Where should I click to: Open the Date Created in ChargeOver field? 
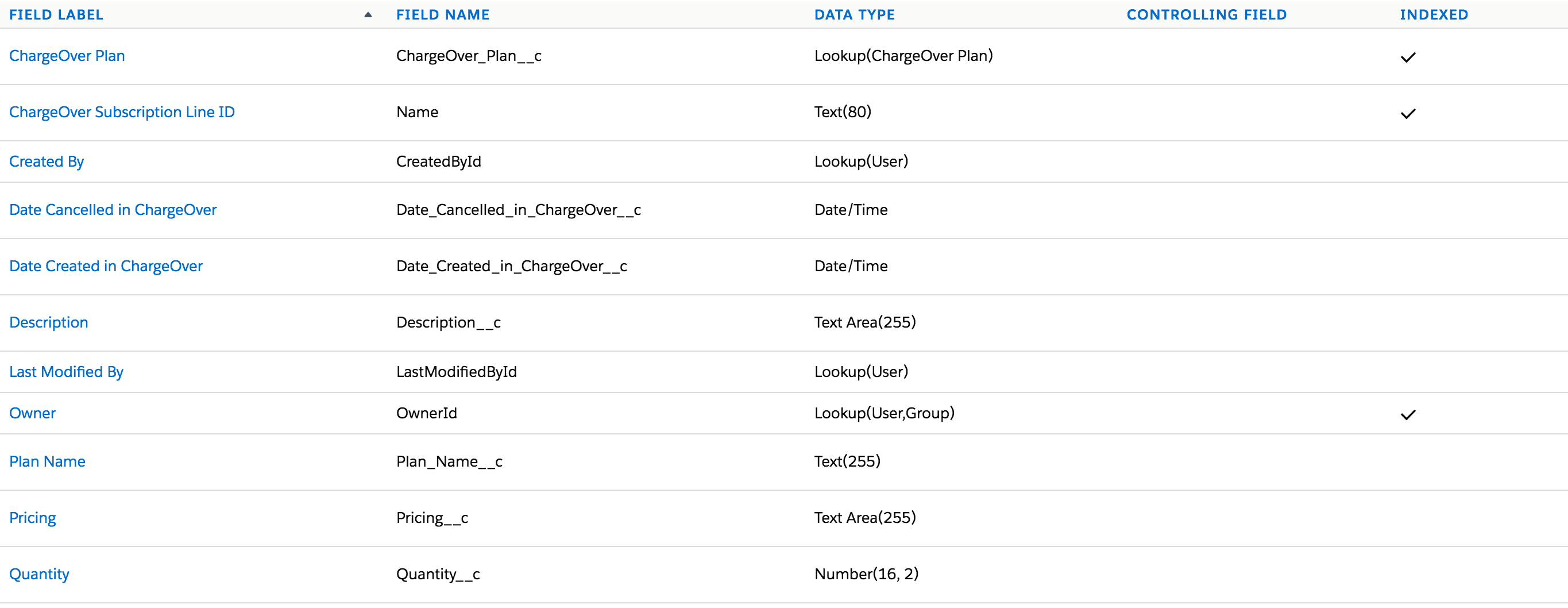click(106, 266)
